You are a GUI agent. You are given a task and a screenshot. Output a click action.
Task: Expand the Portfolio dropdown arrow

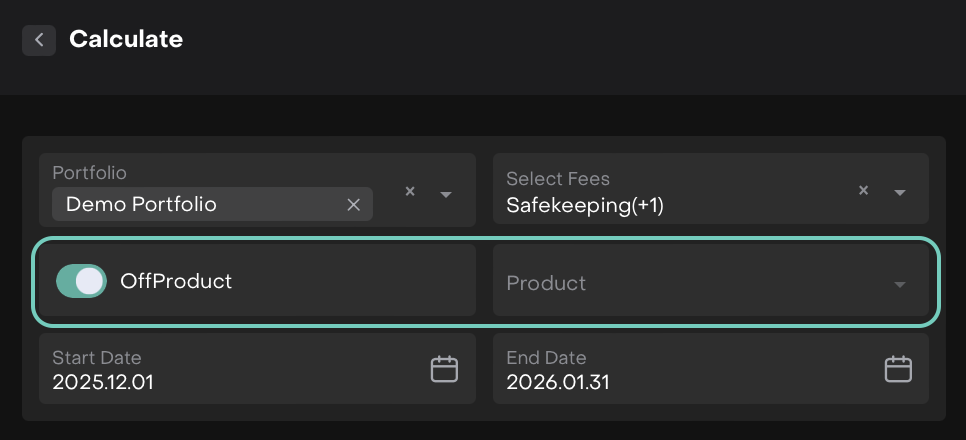point(446,193)
